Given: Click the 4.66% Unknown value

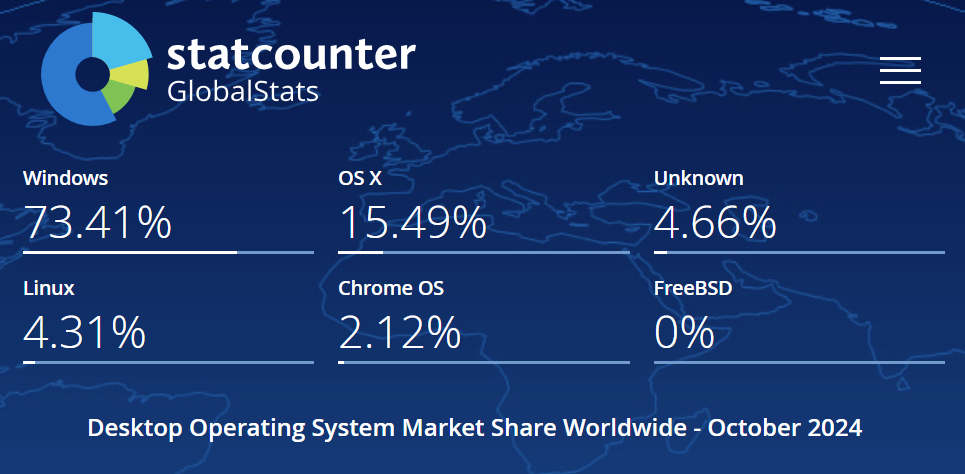Looking at the screenshot, I should [715, 223].
